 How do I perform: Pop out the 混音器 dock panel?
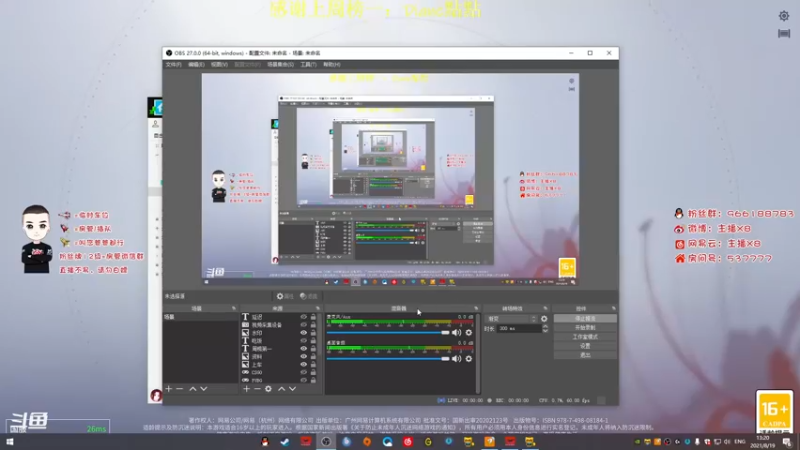pos(476,308)
